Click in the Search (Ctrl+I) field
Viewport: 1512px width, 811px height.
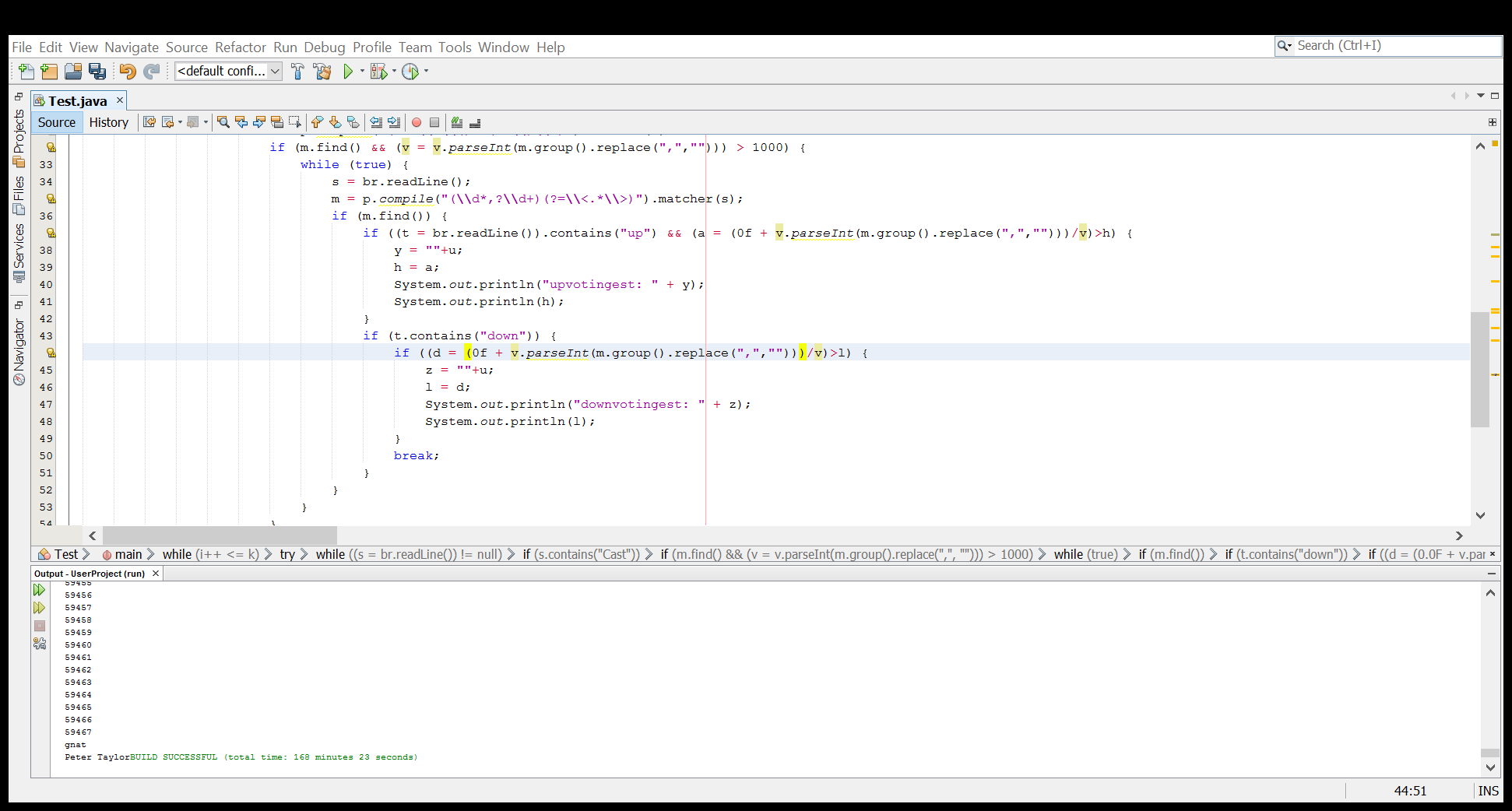coord(1398,46)
